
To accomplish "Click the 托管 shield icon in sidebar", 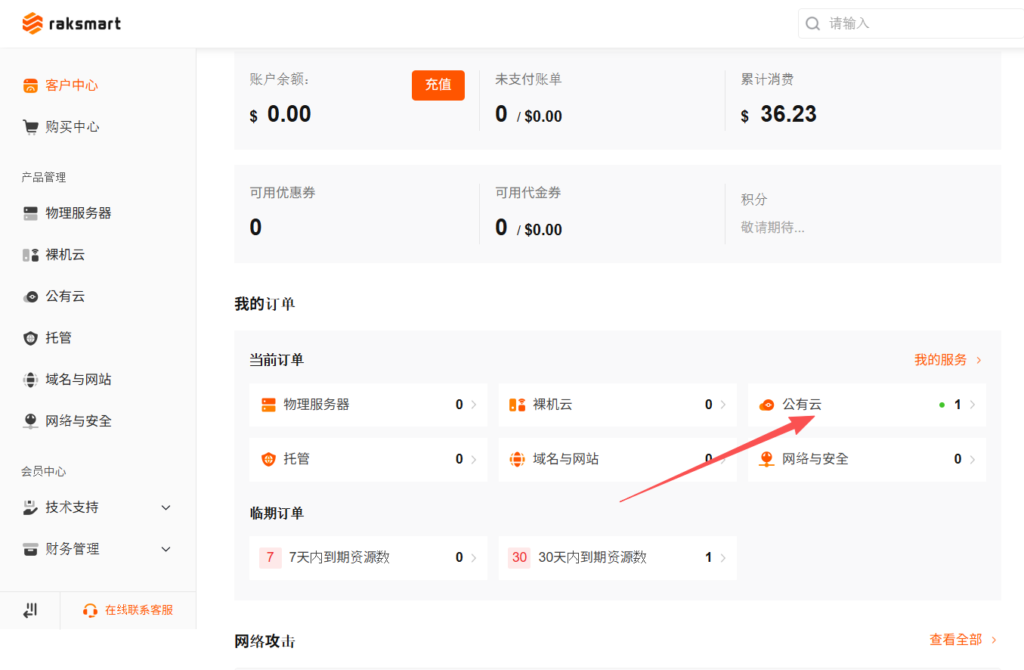I will point(30,338).
